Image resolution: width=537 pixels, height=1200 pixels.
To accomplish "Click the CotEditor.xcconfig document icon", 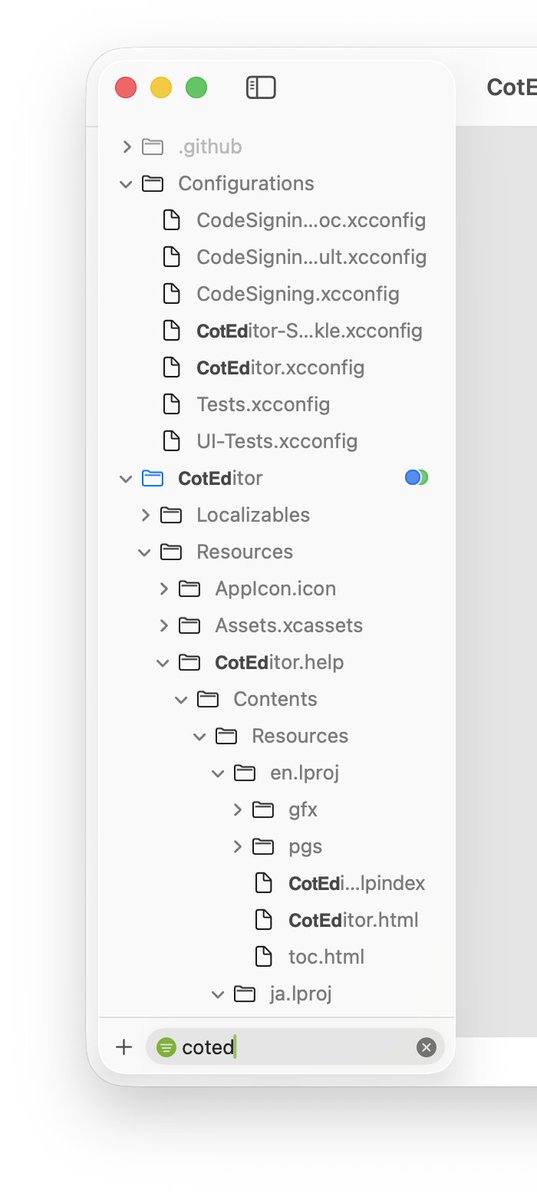I will pos(171,368).
